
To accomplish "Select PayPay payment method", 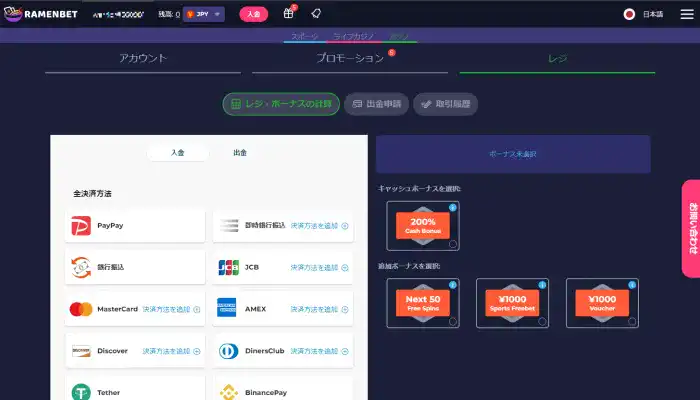I will 135,226.
